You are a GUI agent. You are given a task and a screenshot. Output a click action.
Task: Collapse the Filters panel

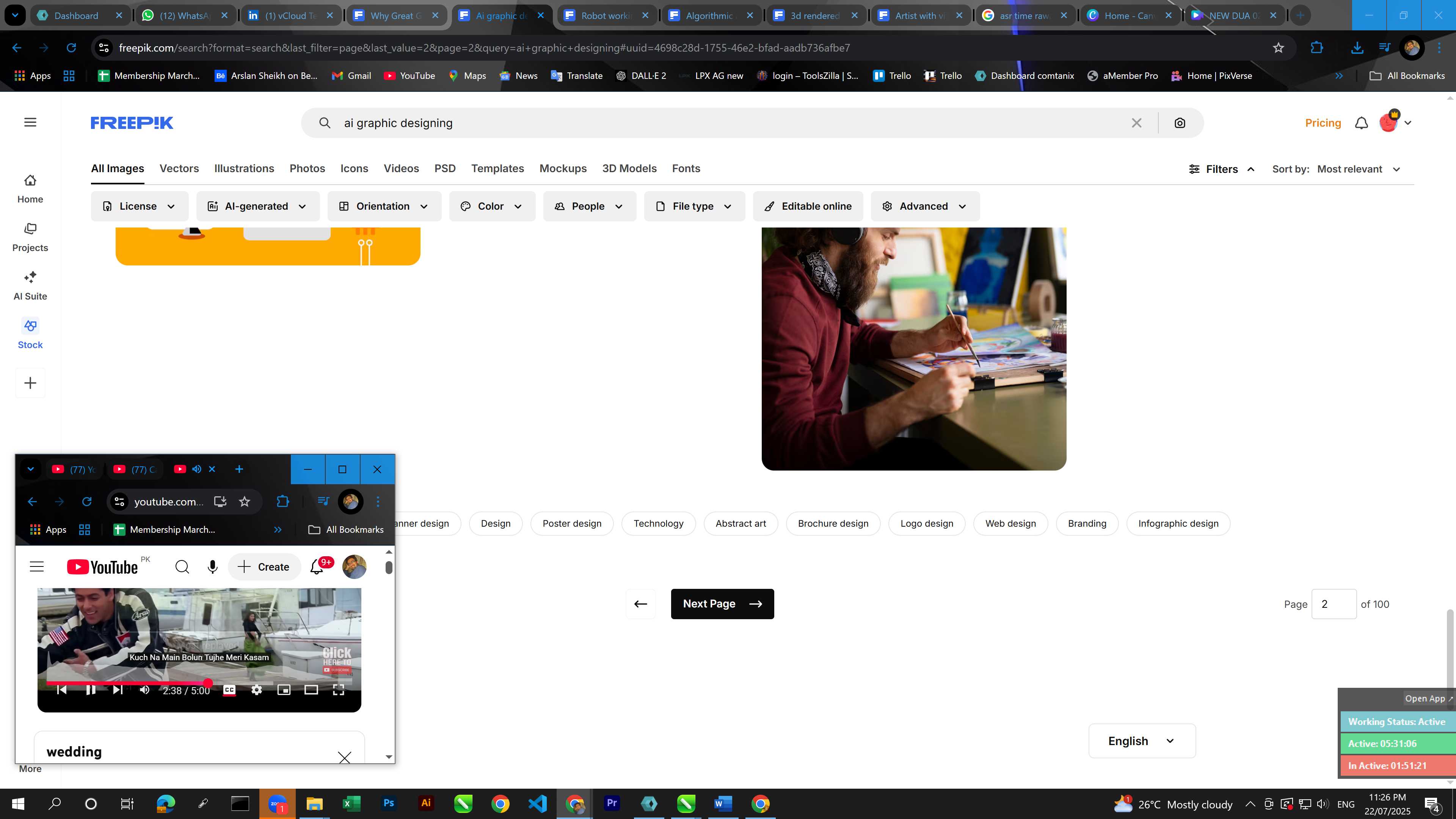click(x=1222, y=169)
